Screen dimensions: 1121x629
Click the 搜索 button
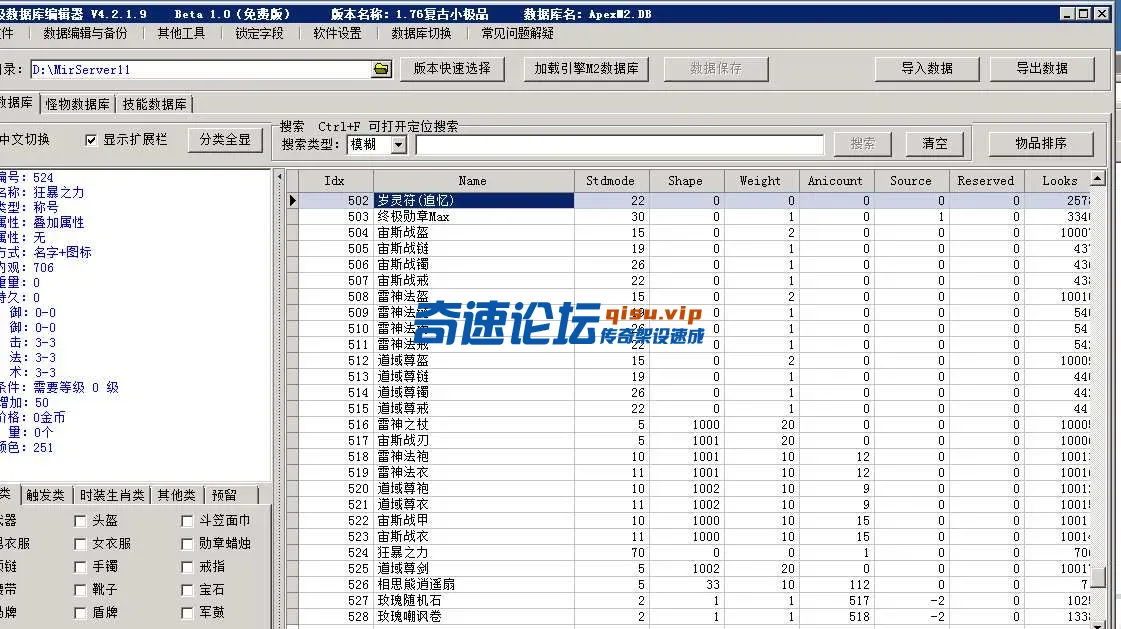(x=862, y=144)
